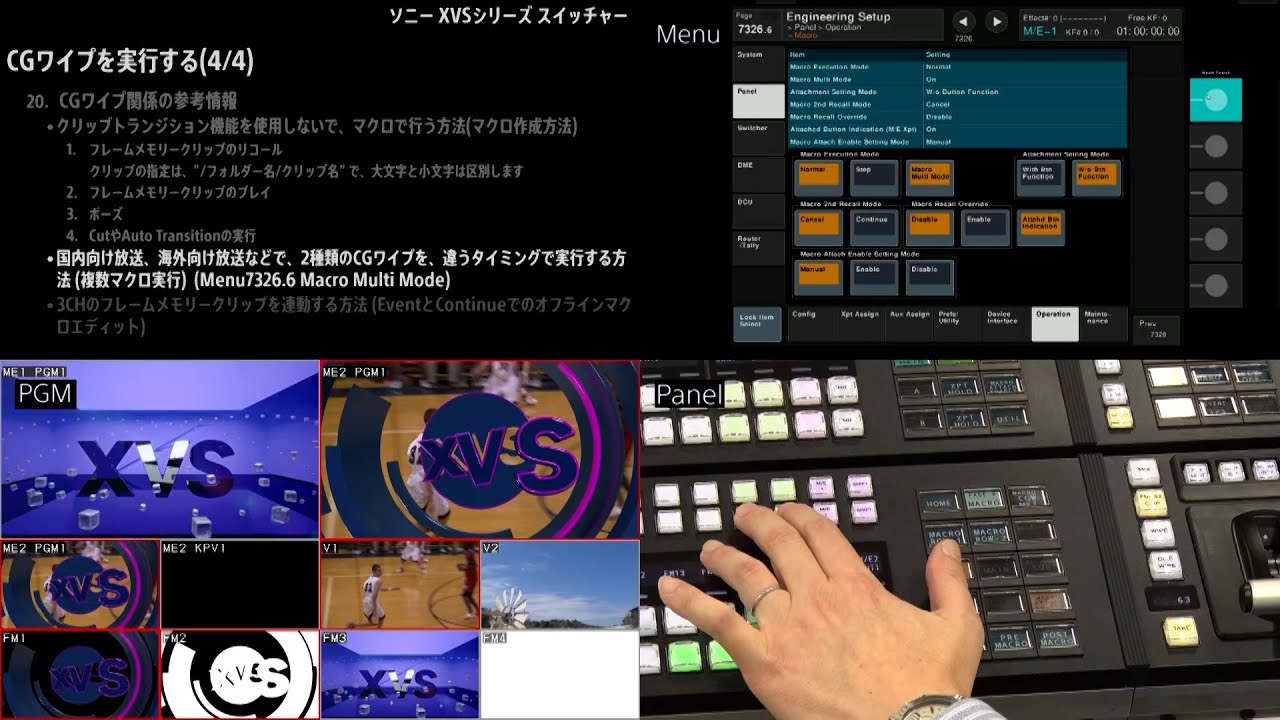
Task: Click the Lock Item Select button
Action: coord(757,324)
